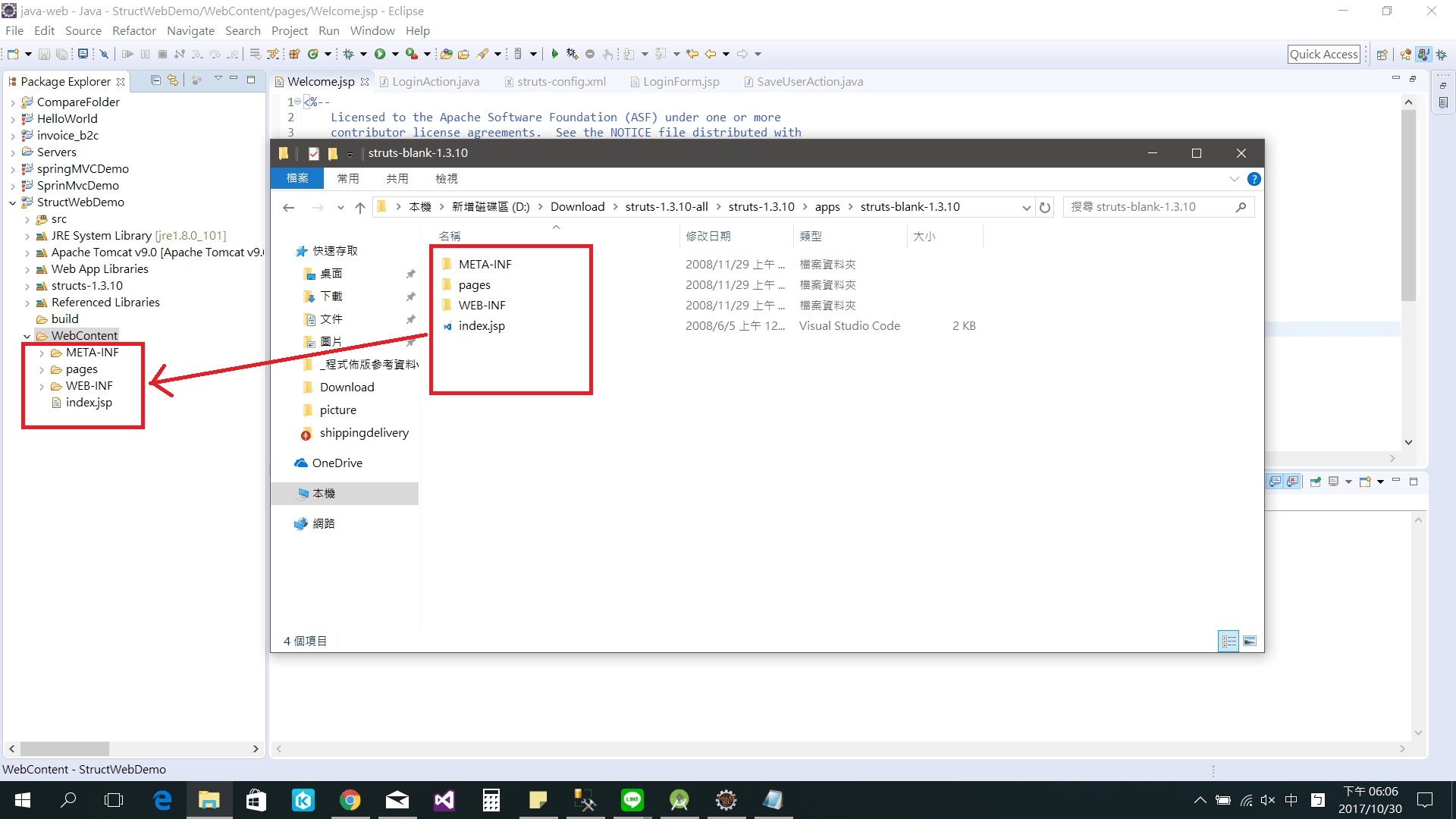This screenshot has width=1456, height=819.
Task: Open the Search (flashlight) toolbar icon
Action: [484, 53]
